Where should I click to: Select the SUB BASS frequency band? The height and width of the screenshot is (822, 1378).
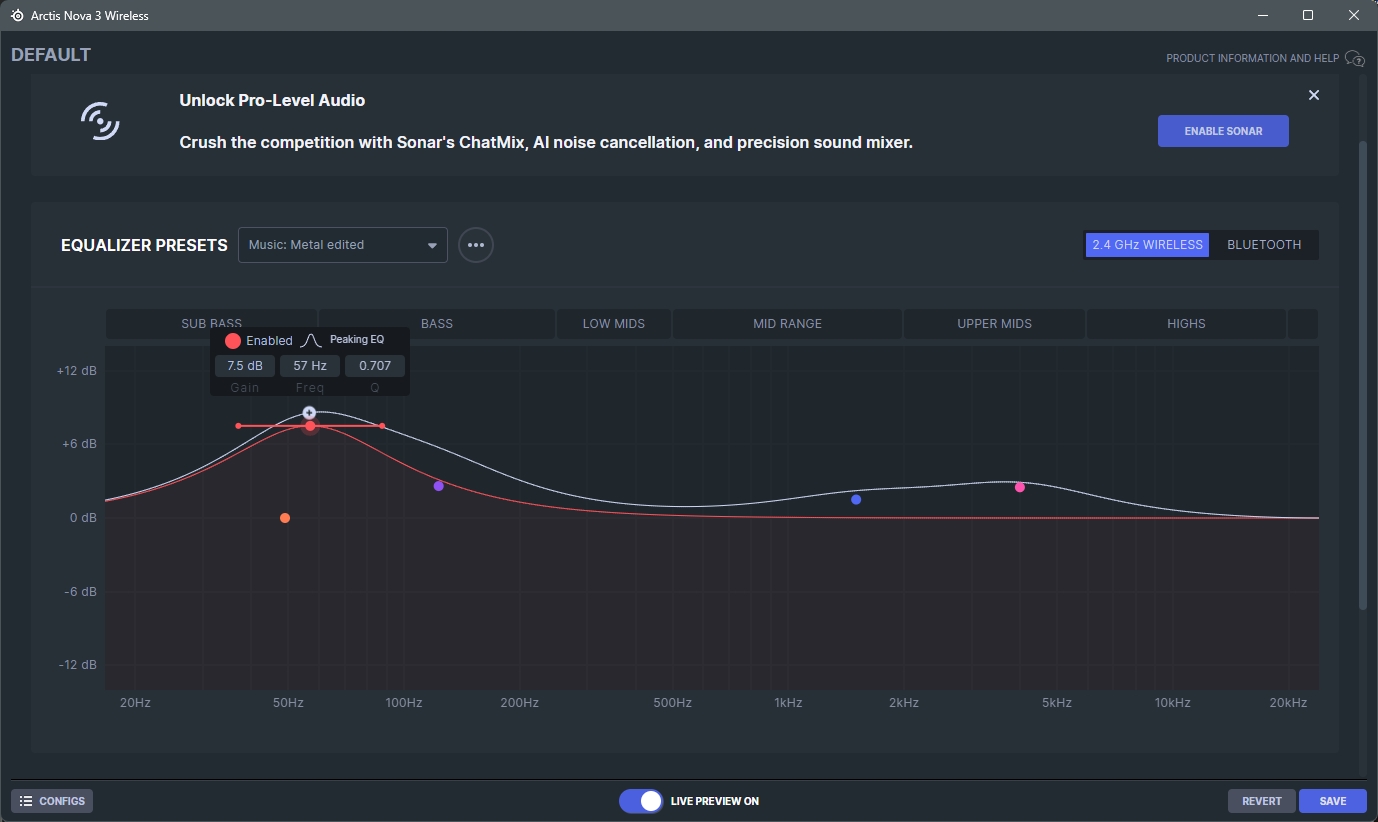coord(211,324)
